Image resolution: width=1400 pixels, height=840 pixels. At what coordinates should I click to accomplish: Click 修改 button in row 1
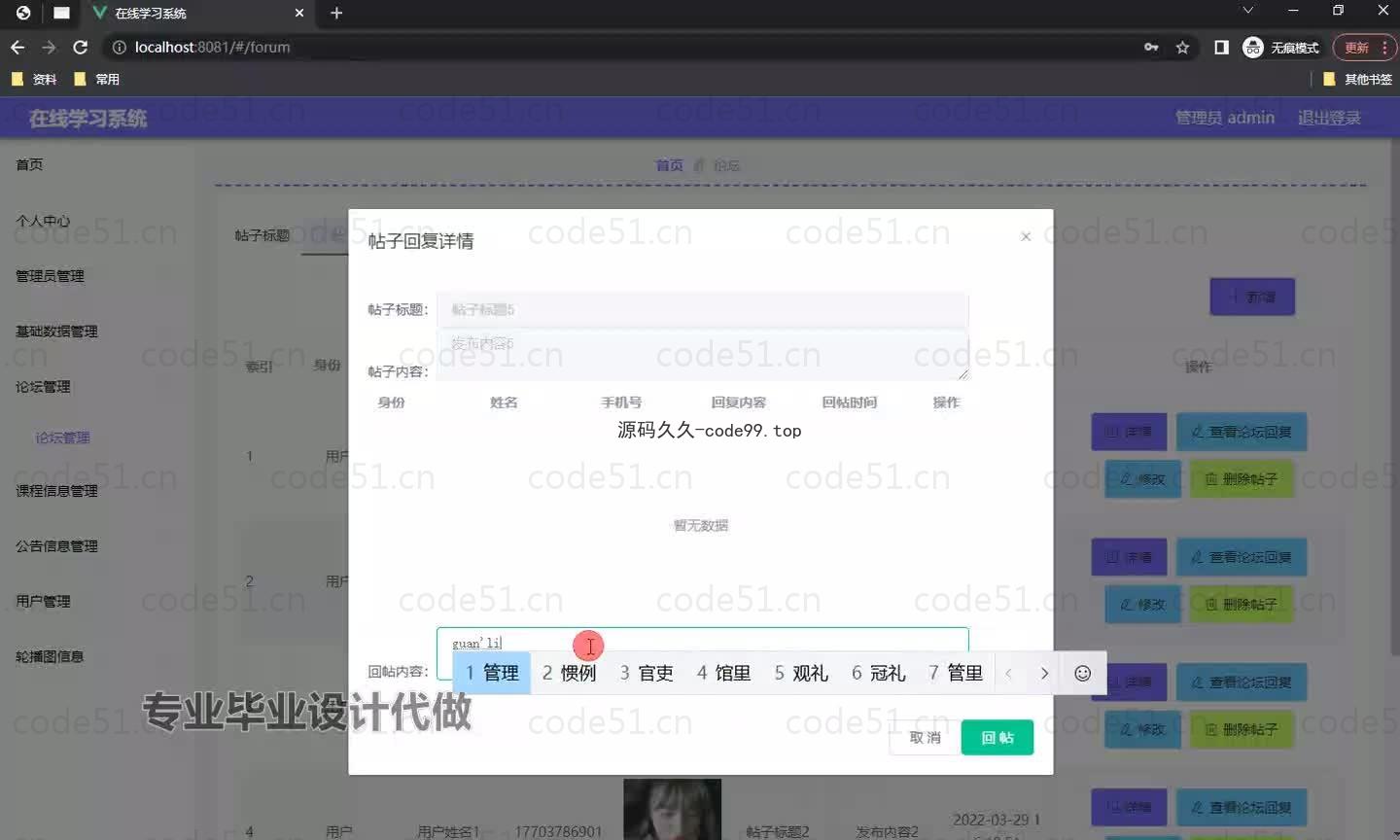(x=1142, y=479)
